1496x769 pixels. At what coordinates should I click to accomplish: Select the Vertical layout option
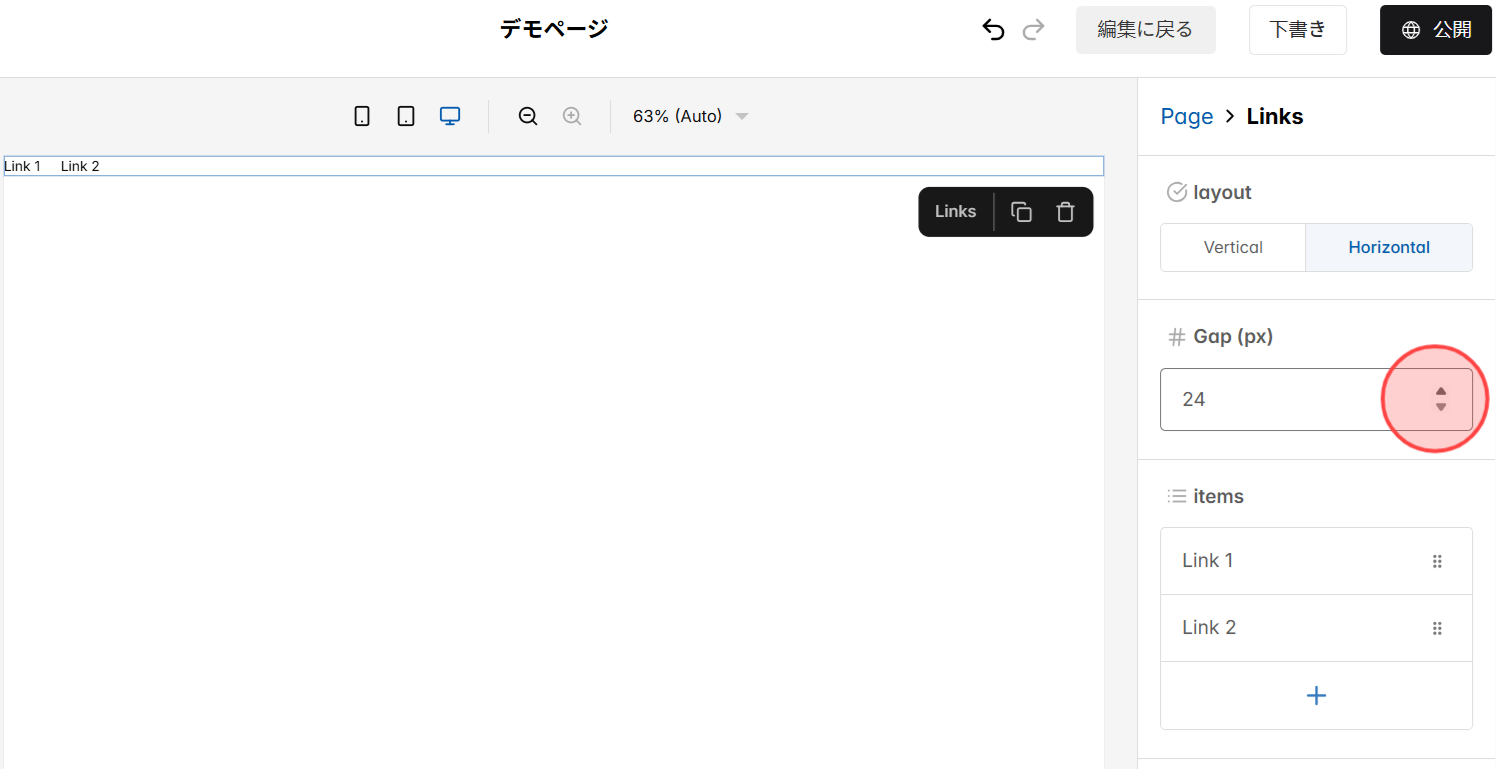click(1232, 247)
